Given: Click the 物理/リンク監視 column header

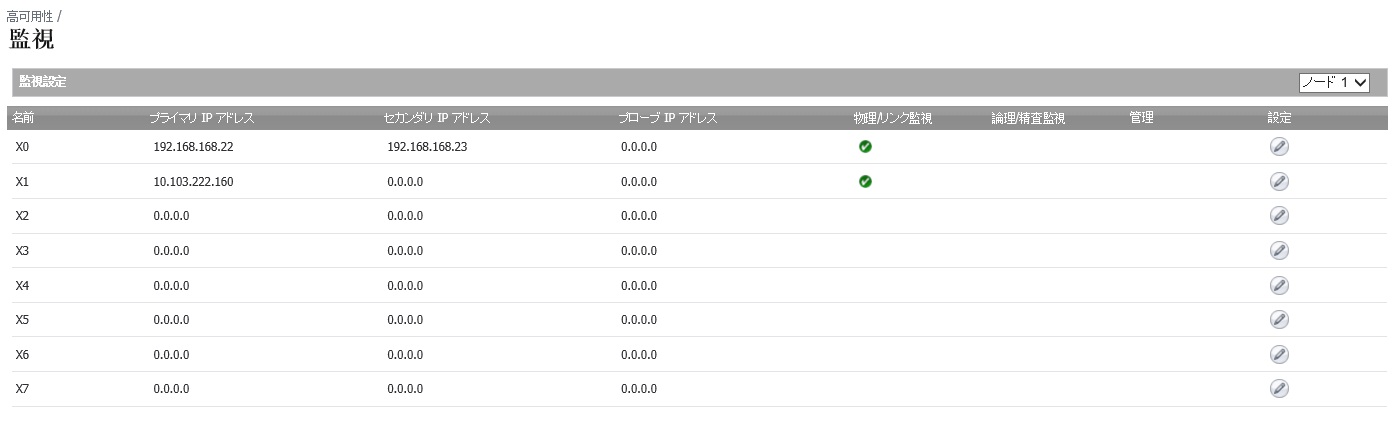Looking at the screenshot, I should (893, 118).
